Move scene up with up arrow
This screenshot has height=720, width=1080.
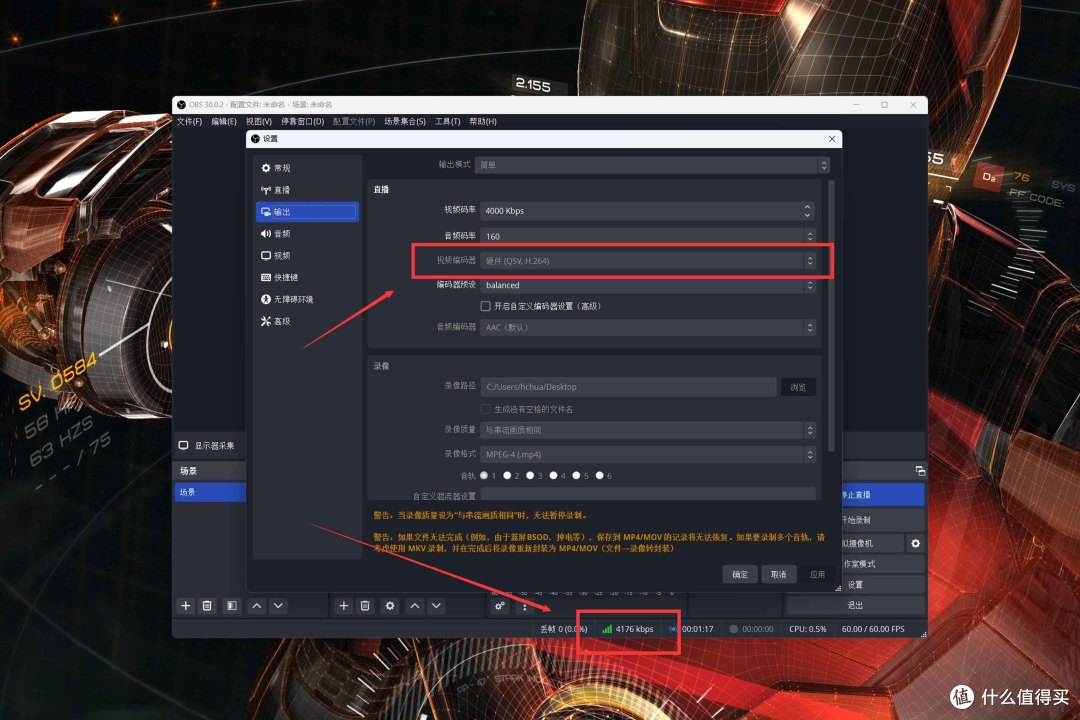(257, 606)
